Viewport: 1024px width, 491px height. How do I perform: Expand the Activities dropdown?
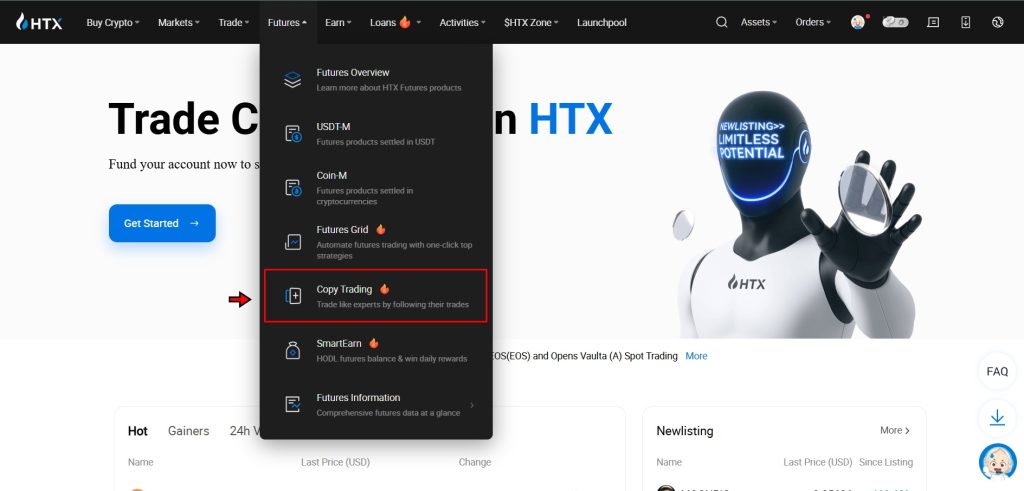pyautogui.click(x=462, y=22)
